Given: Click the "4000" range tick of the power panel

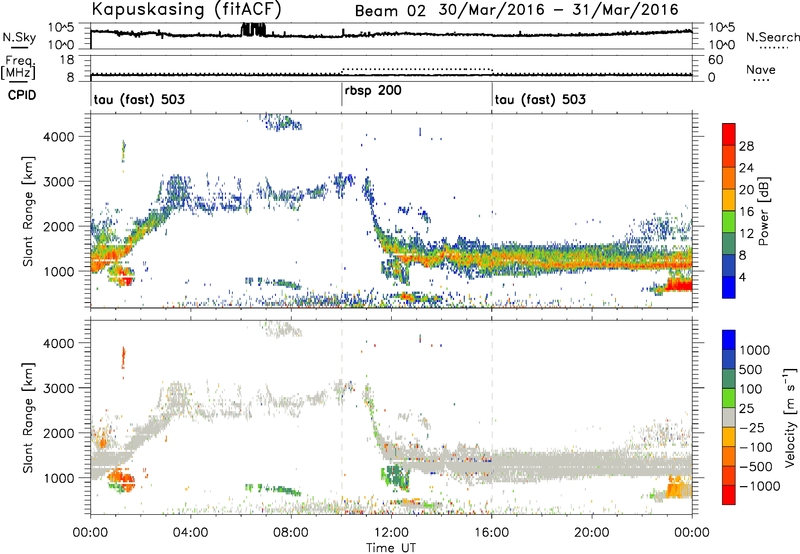Looking at the screenshot, I should point(58,137).
